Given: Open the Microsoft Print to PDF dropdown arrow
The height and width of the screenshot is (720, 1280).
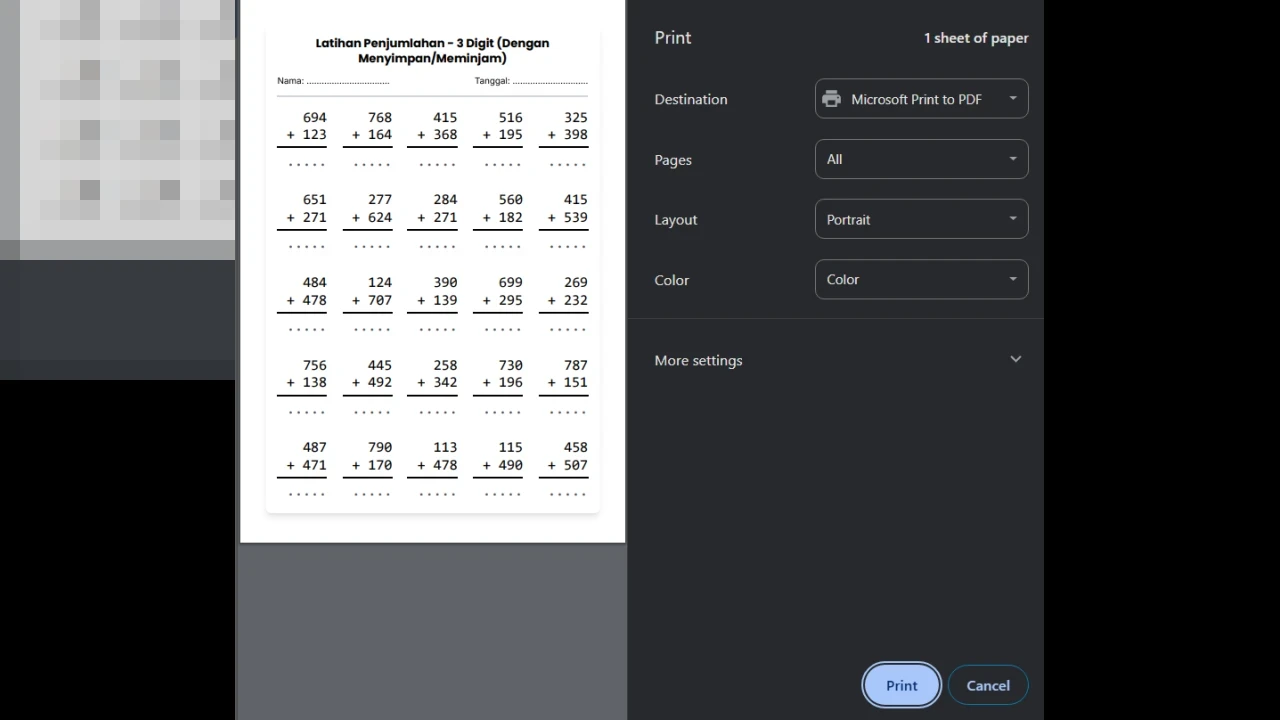Looking at the screenshot, I should [x=1012, y=99].
